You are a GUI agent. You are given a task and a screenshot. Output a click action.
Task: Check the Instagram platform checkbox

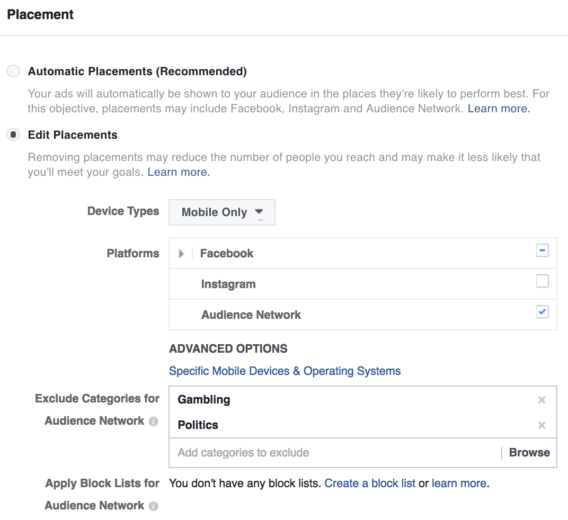point(542,281)
